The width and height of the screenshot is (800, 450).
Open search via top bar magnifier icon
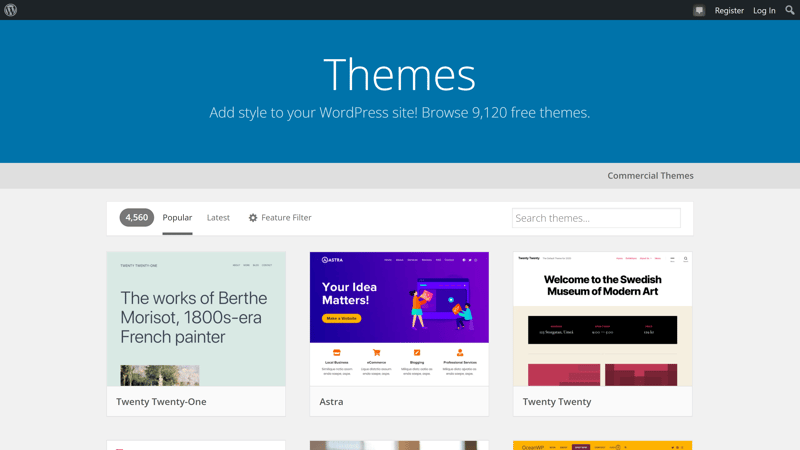point(790,10)
